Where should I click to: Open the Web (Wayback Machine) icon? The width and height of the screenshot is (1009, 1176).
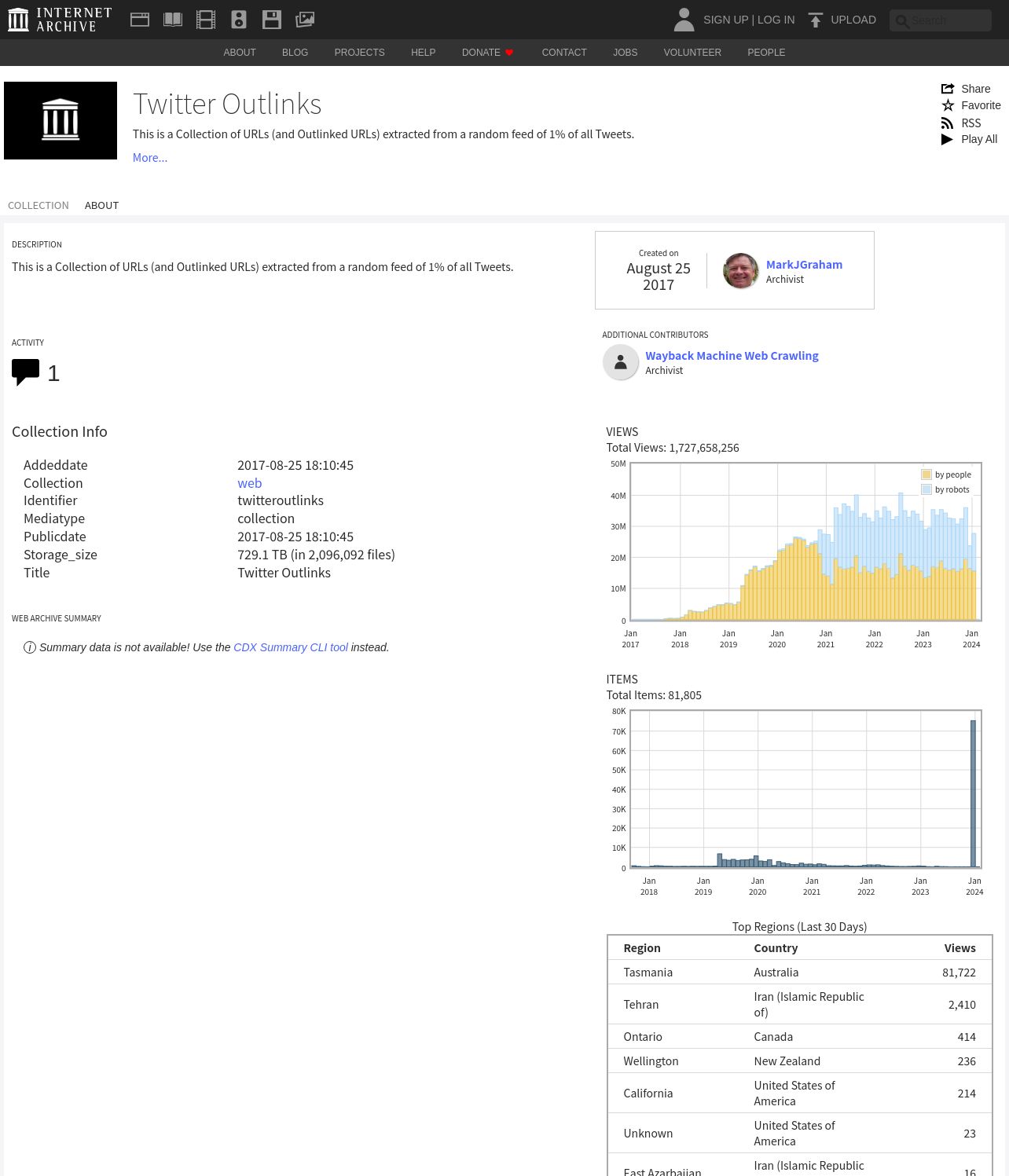[140, 20]
